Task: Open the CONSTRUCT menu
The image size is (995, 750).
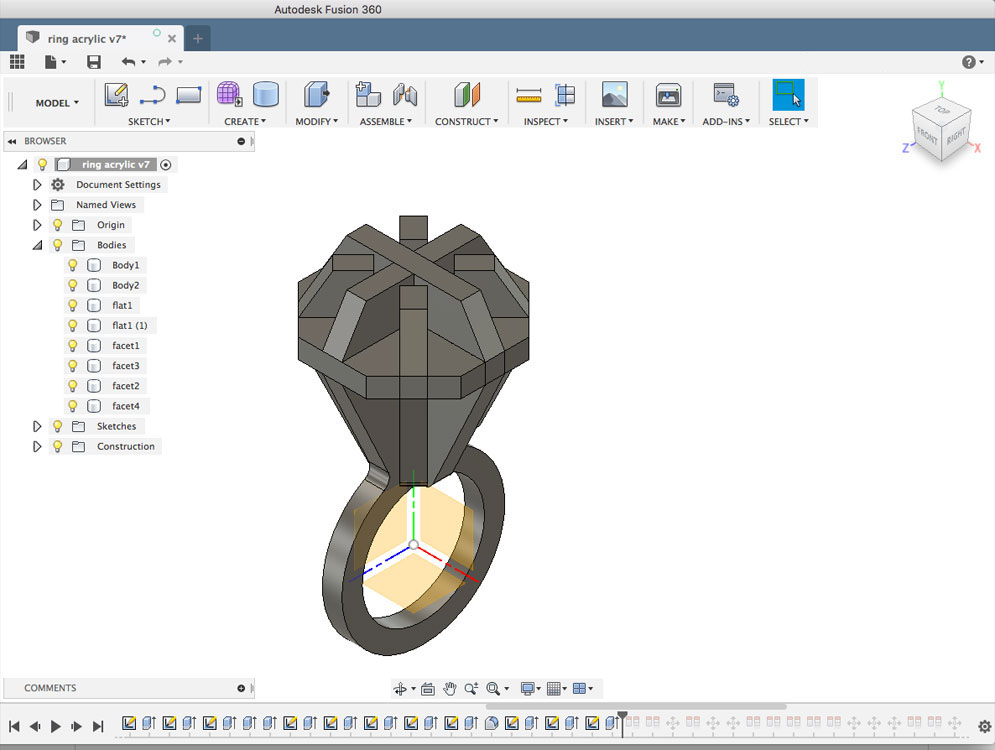Action: (466, 121)
